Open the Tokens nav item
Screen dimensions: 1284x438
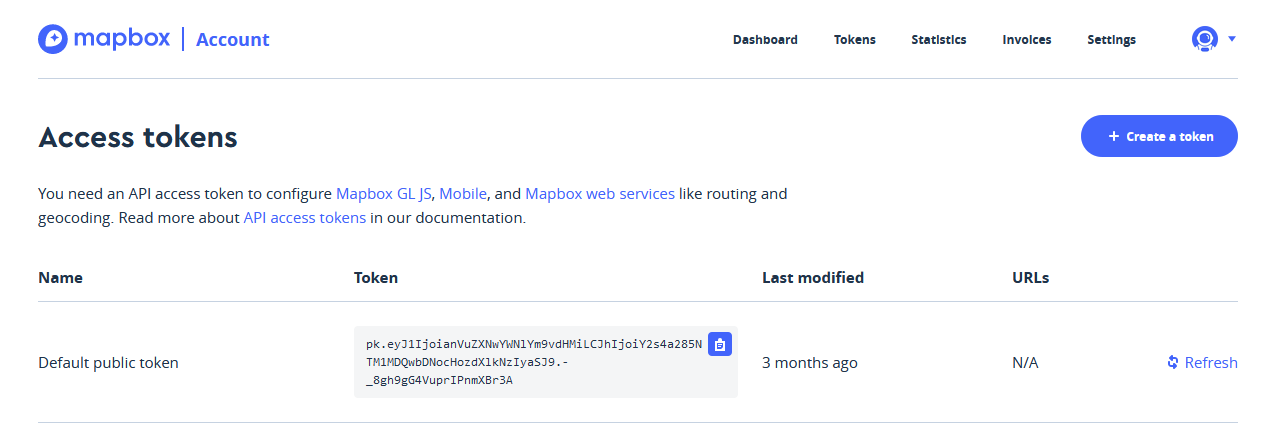[854, 40]
